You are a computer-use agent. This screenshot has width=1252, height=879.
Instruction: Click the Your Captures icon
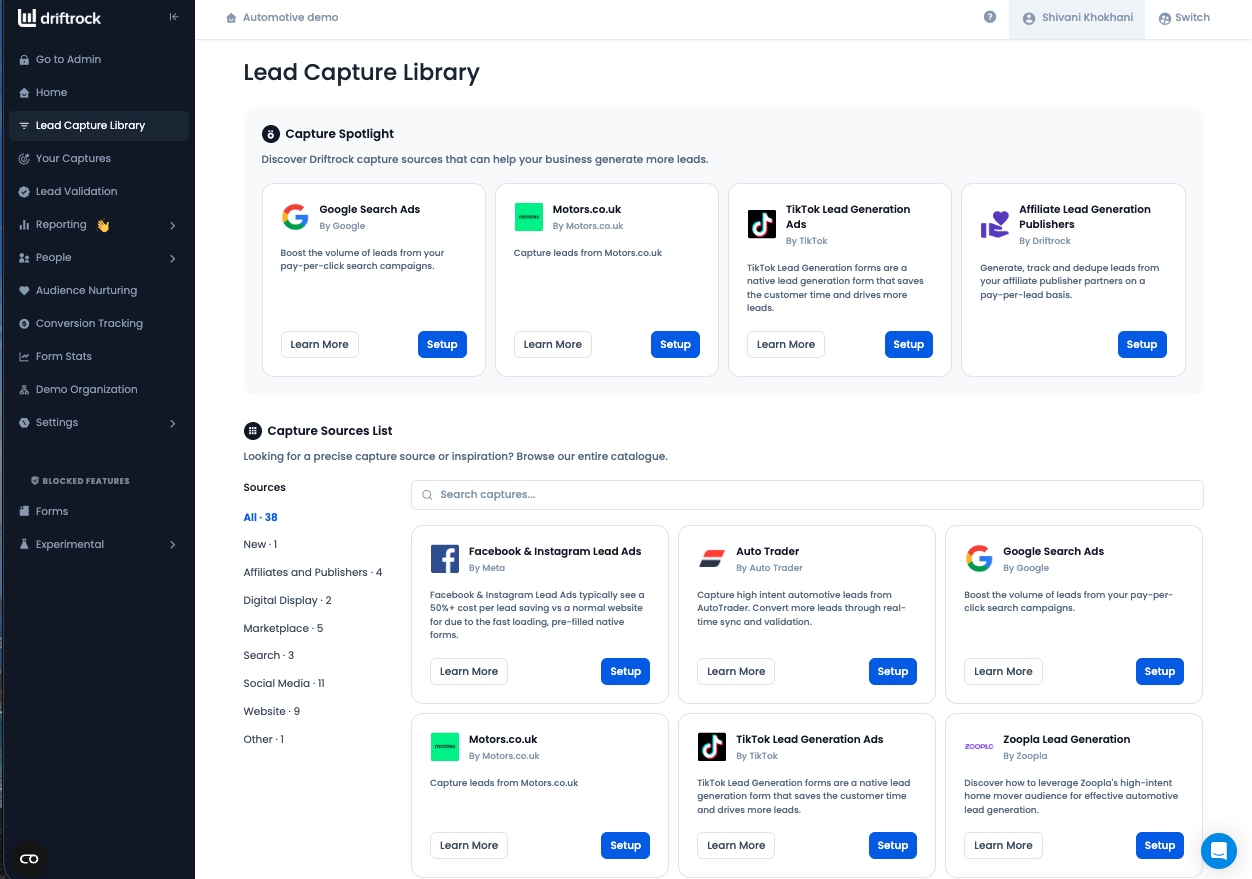click(24, 159)
